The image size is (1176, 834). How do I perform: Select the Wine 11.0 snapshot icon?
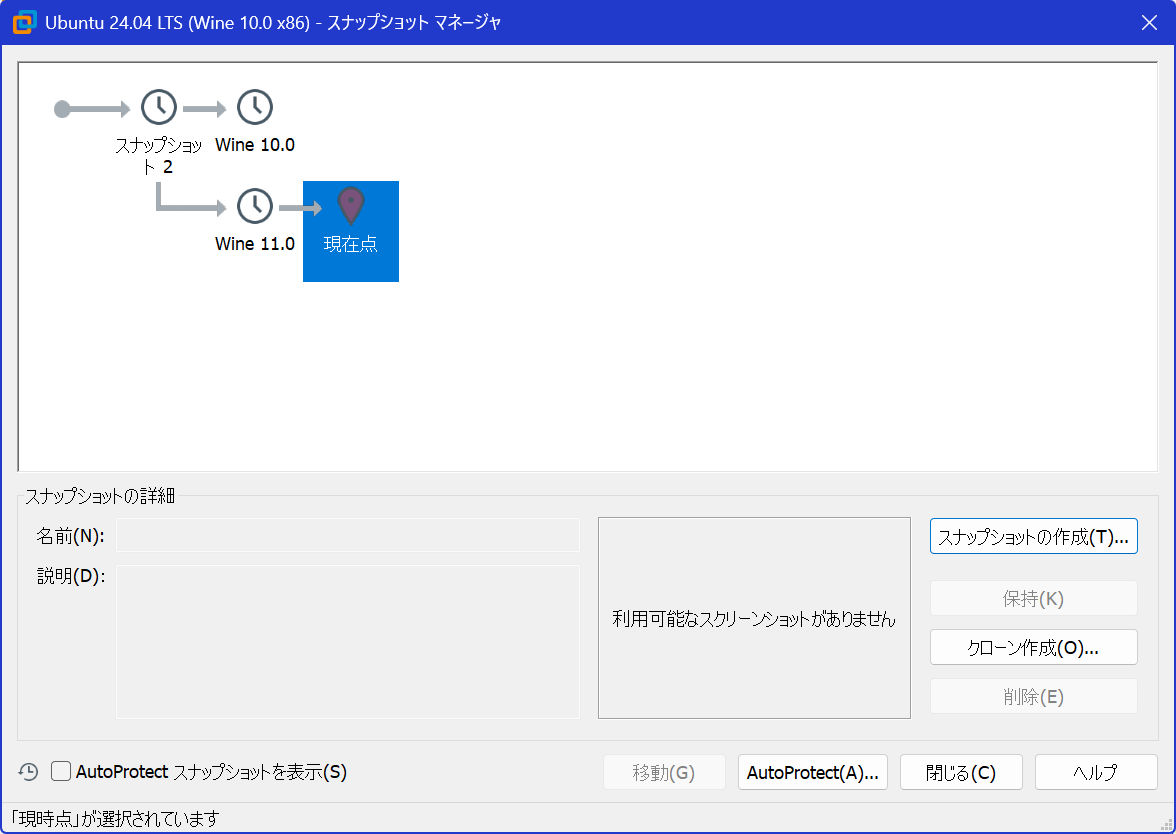255,207
